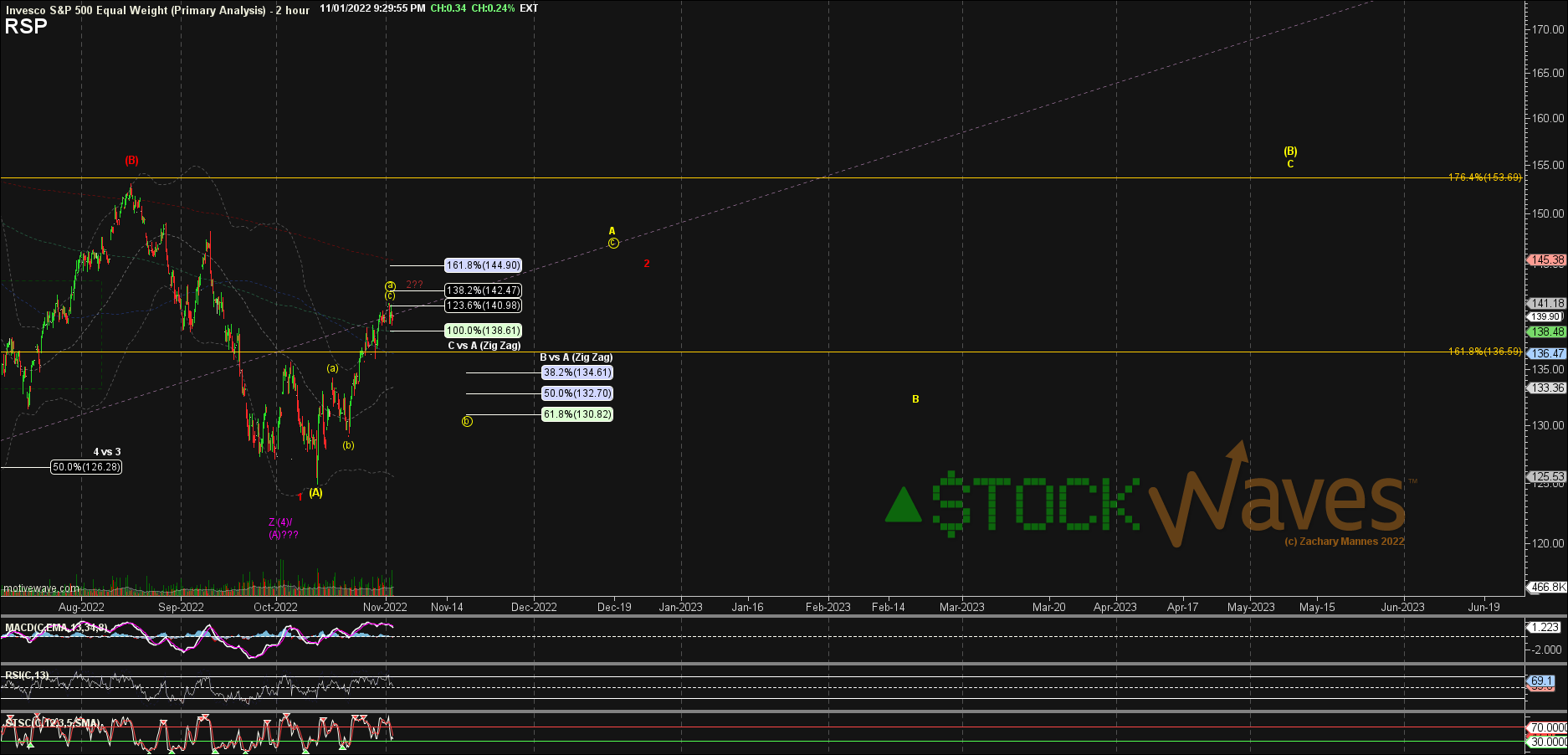Select the 161.8%(144.90) Fibonacci label

pyautogui.click(x=483, y=265)
